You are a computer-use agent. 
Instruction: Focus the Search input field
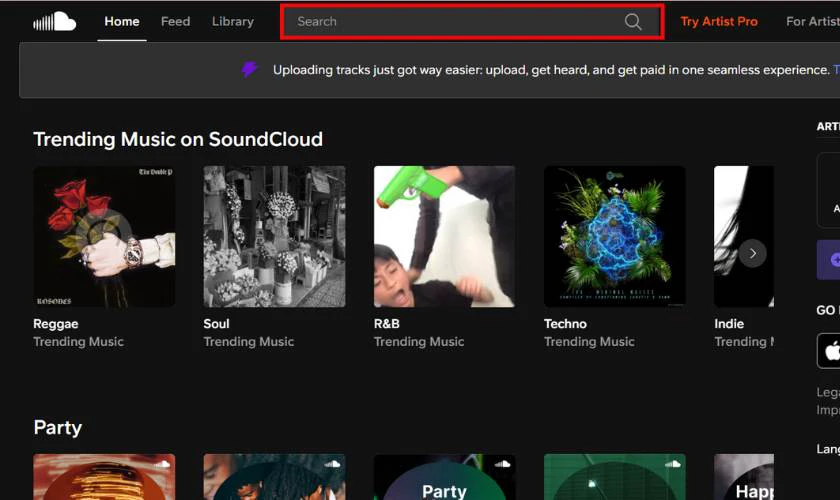(x=472, y=21)
